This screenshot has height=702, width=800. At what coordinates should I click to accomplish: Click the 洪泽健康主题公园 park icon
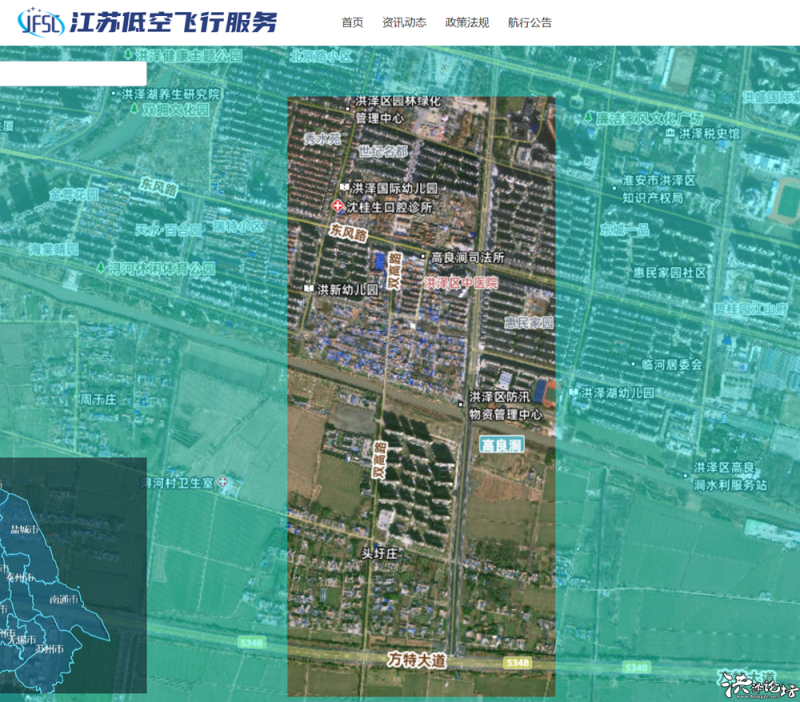point(130,55)
